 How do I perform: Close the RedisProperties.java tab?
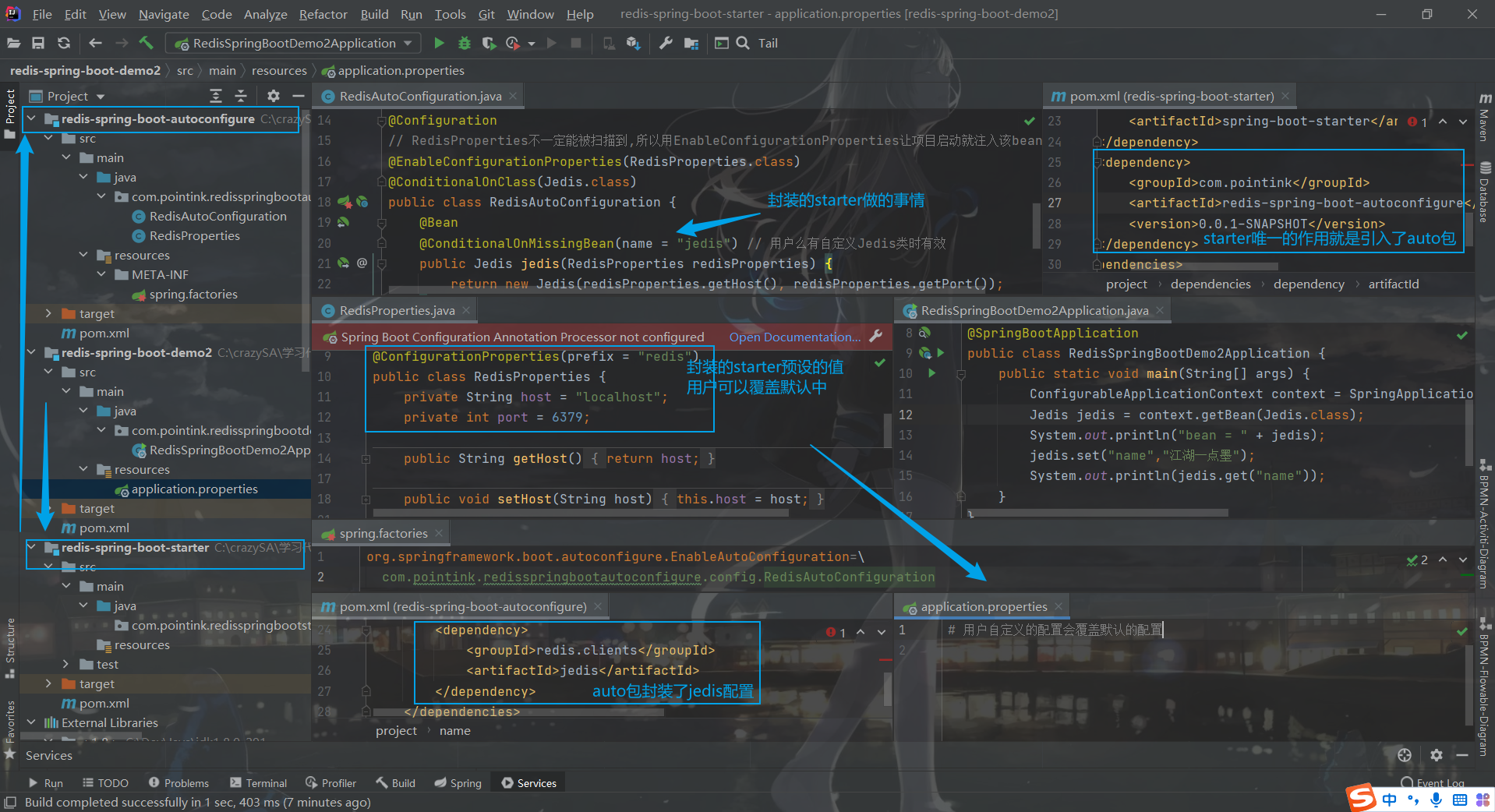coord(466,310)
